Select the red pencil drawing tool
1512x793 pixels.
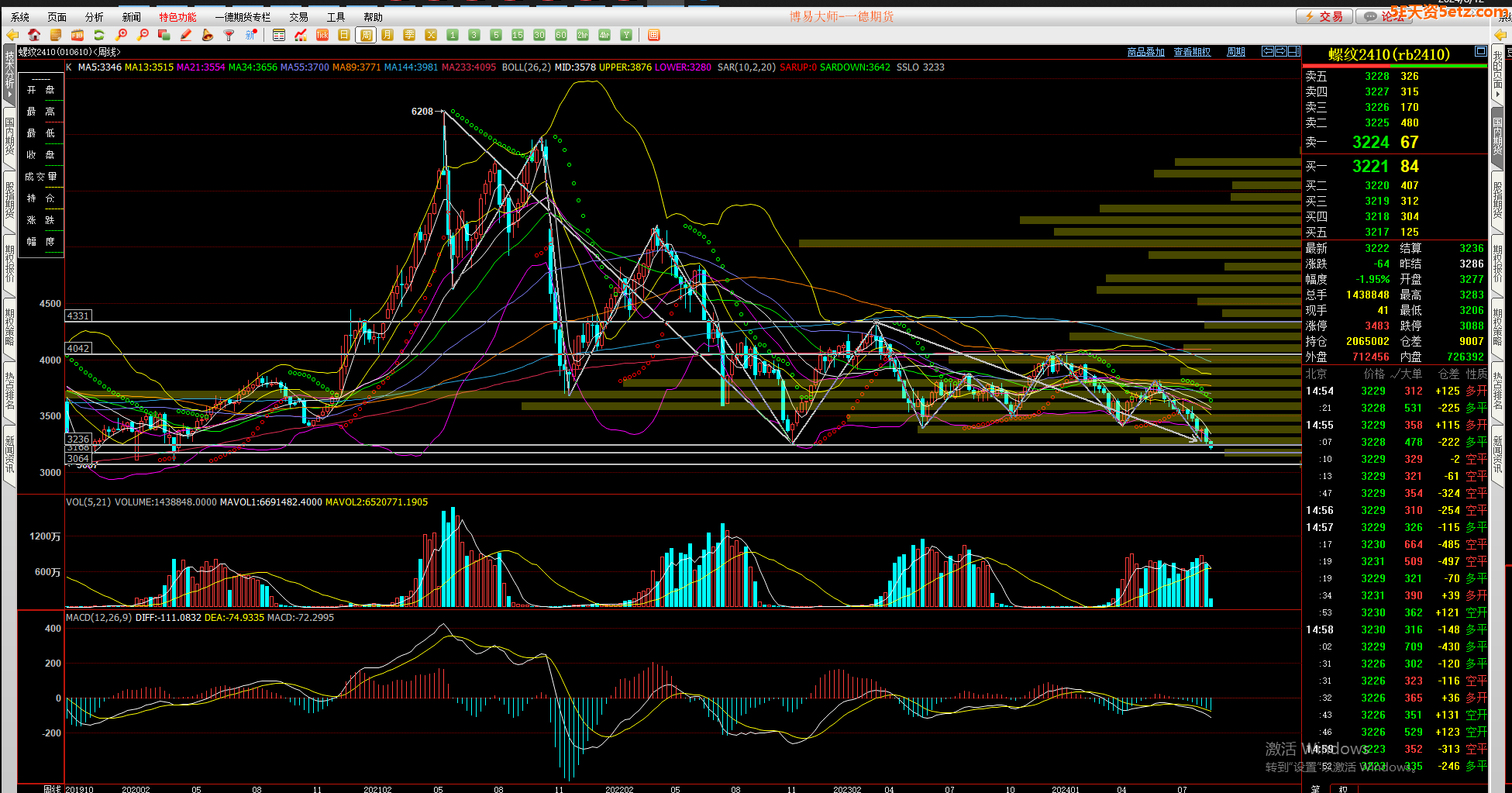click(x=186, y=35)
